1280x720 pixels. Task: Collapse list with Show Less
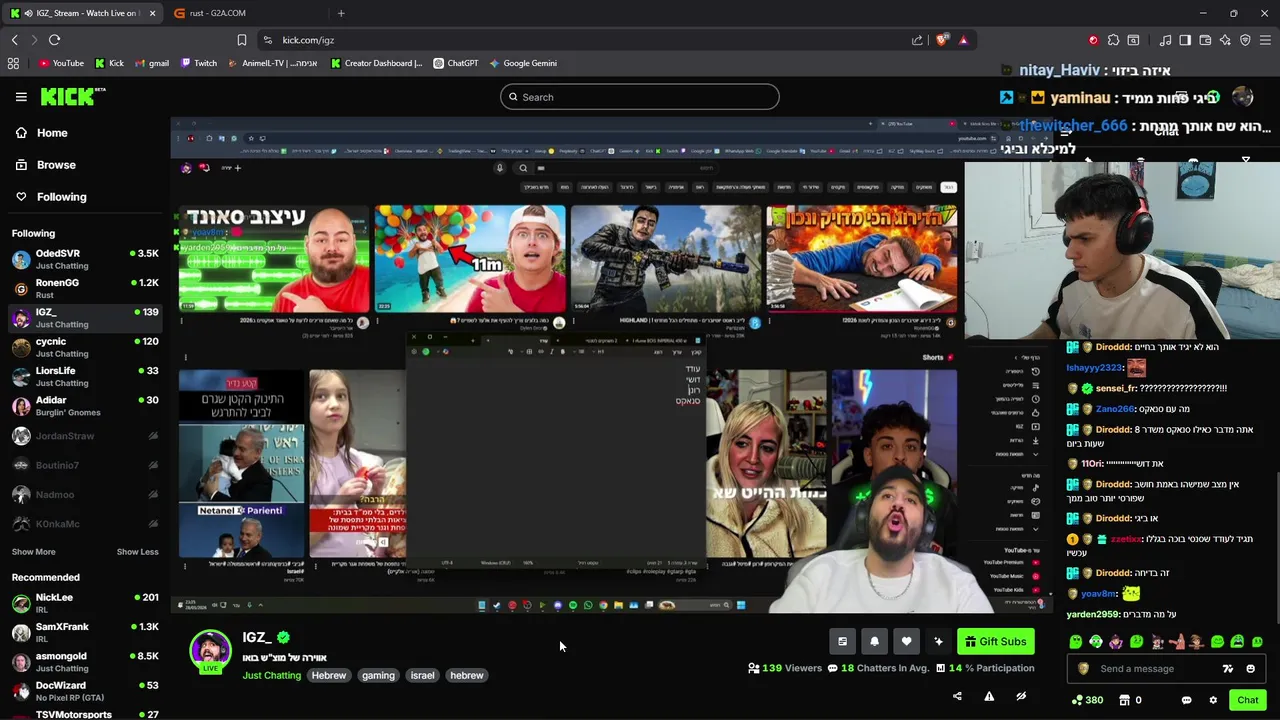138,552
